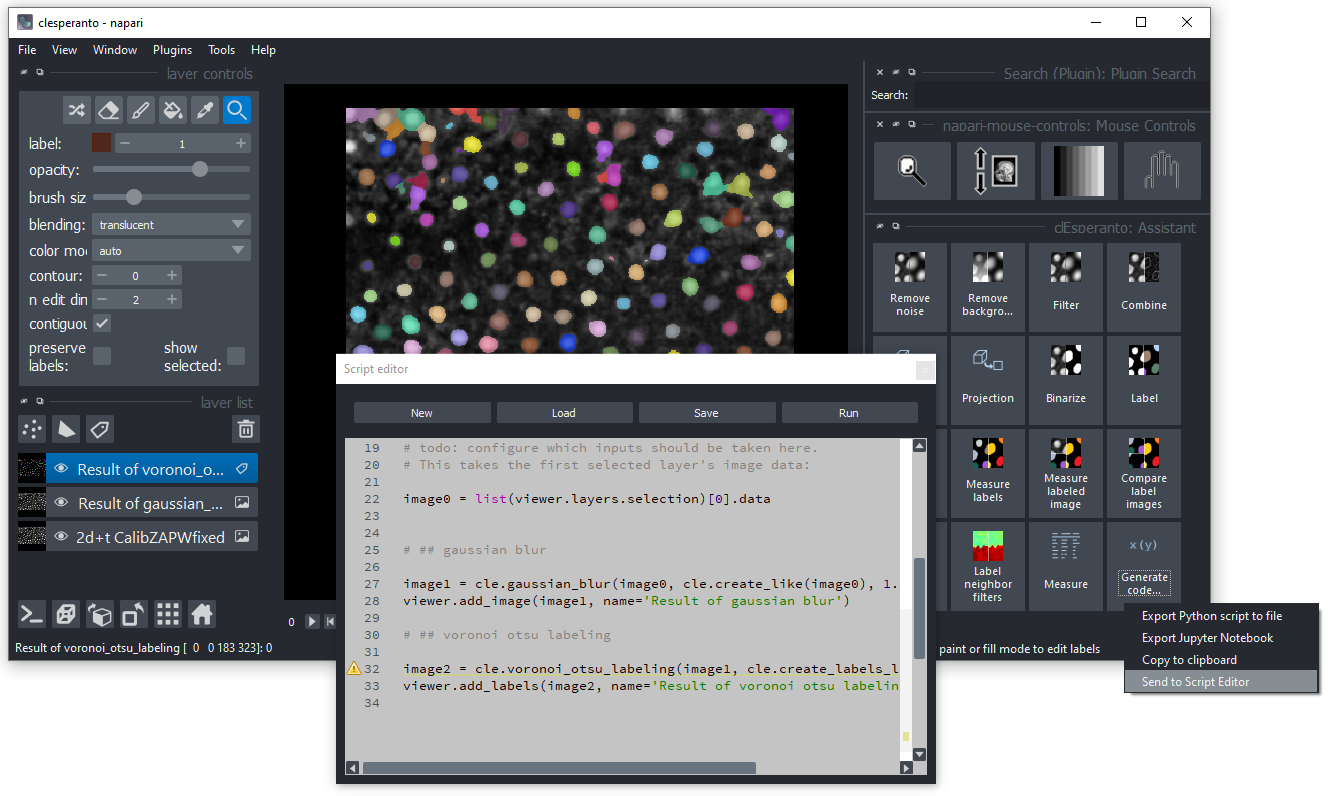This screenshot has height=796, width=1329.
Task: Choose Export Jupyter Notebook
Action: (1221, 638)
